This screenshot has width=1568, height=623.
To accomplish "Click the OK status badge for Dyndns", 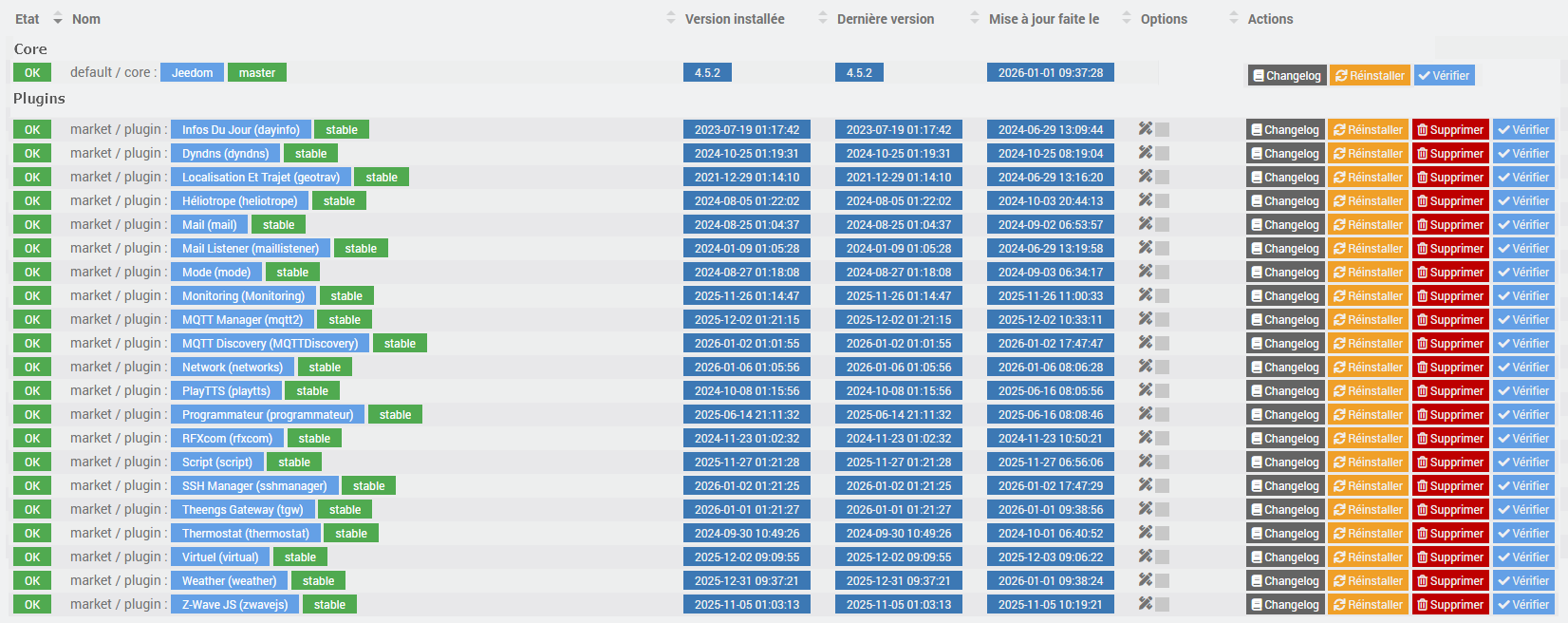I will [x=32, y=153].
